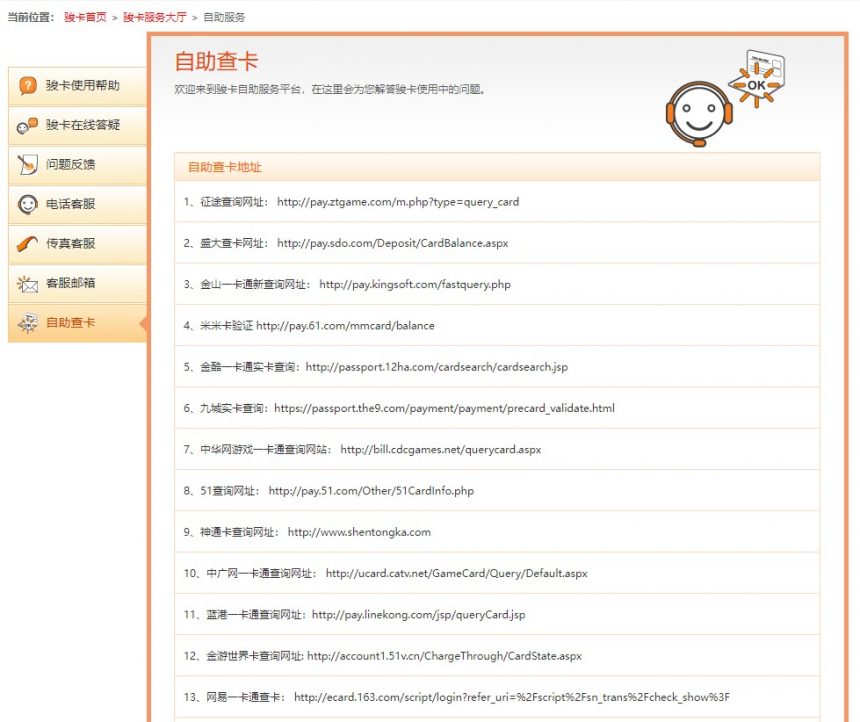
Task: Click label 3、金山一卡通新查询网址
Action: point(247,284)
